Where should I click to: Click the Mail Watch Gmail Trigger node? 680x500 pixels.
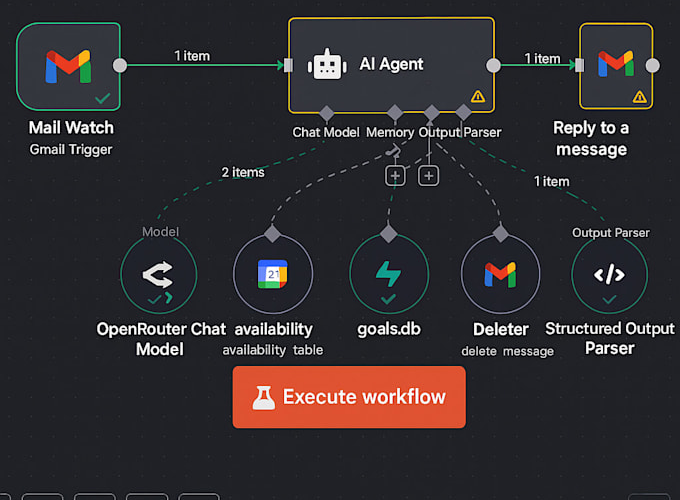[x=68, y=66]
